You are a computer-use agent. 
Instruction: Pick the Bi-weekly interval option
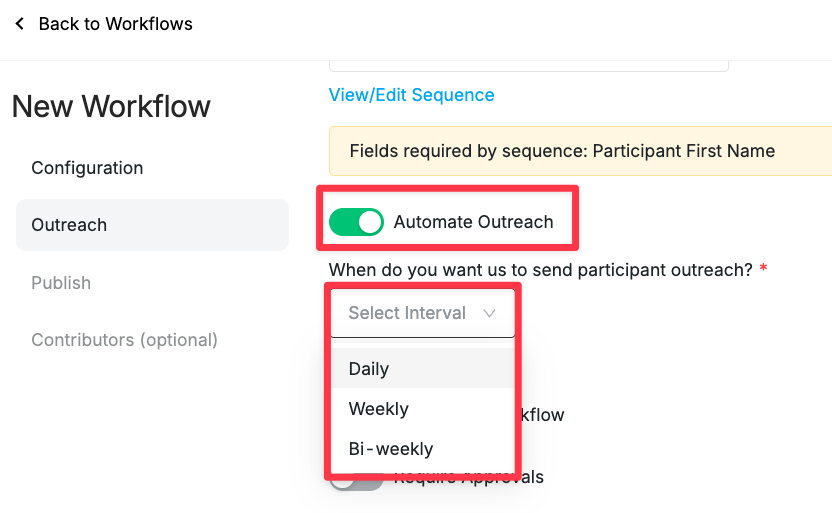tap(423, 449)
